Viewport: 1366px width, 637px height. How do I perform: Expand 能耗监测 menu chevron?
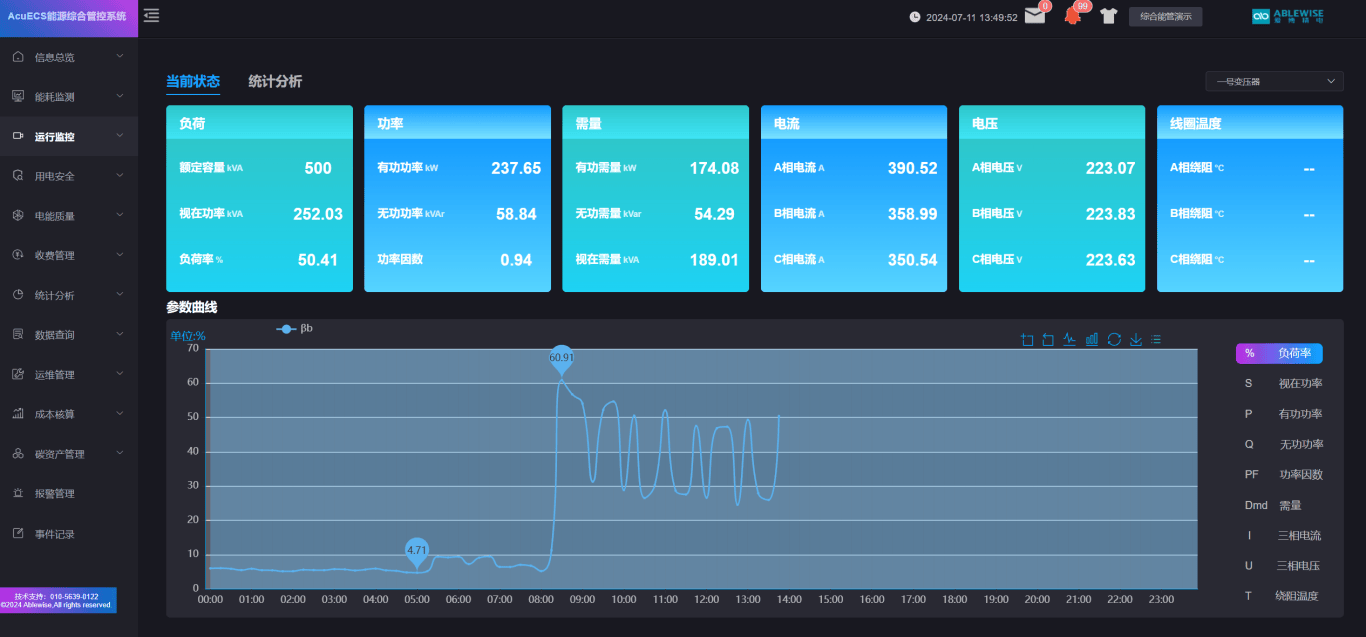tap(120, 96)
